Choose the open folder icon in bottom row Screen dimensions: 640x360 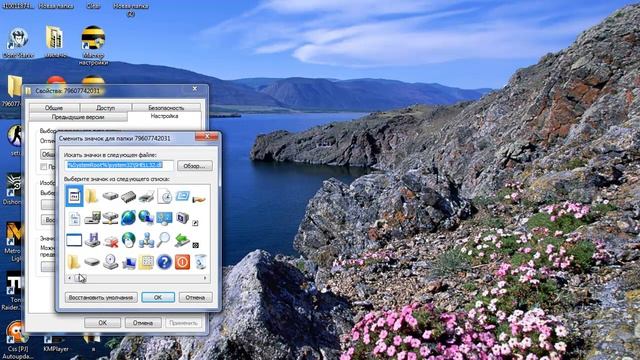(74, 262)
